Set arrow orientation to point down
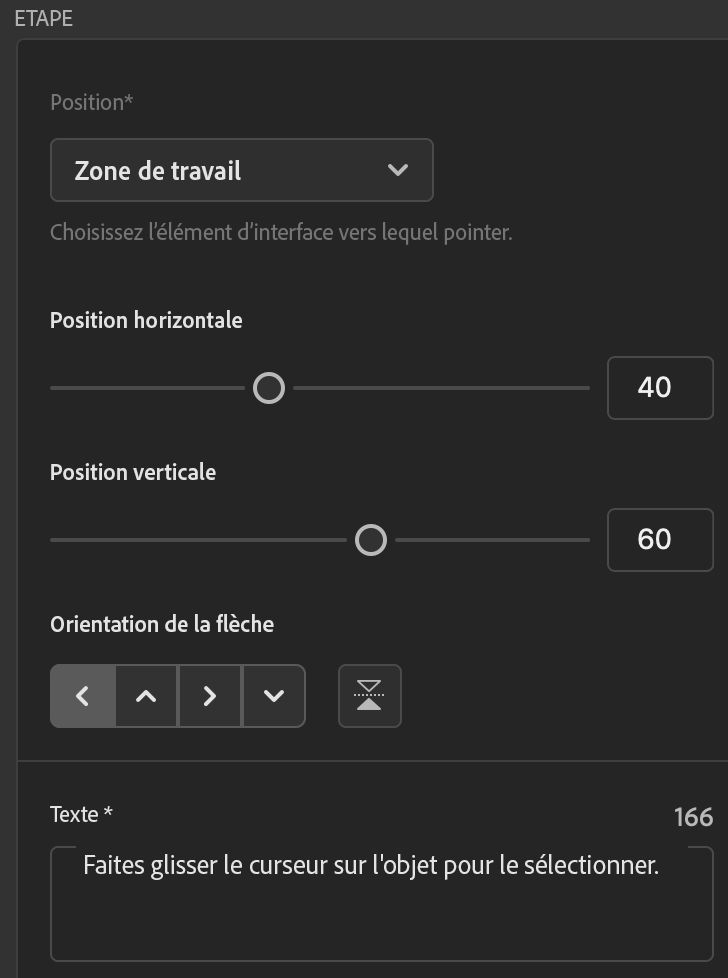728x978 pixels. pyautogui.click(x=273, y=696)
